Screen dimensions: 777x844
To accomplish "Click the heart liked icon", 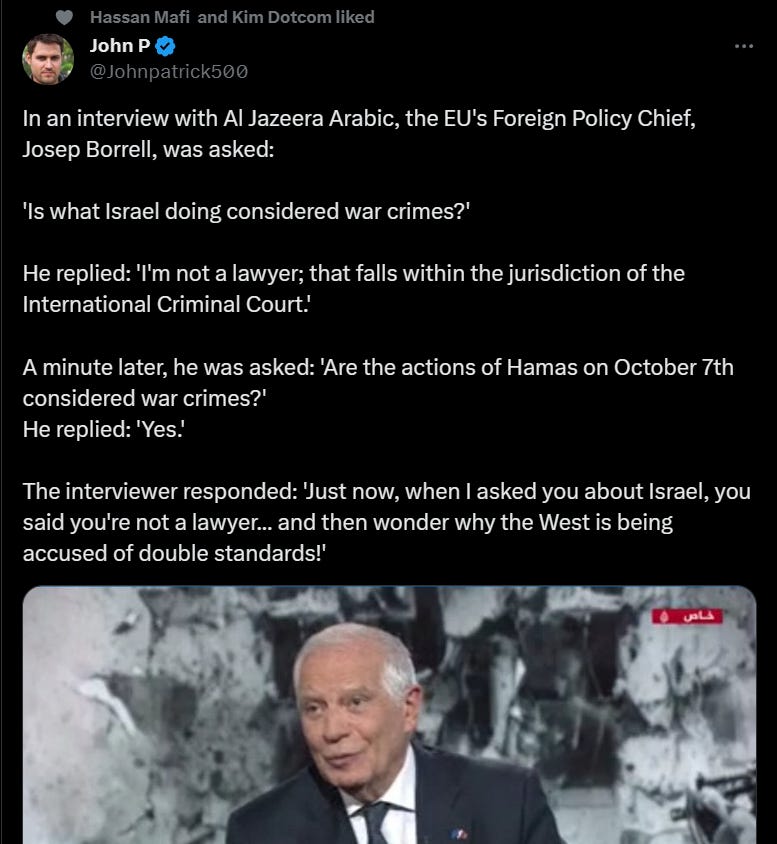I will pyautogui.click(x=64, y=18).
